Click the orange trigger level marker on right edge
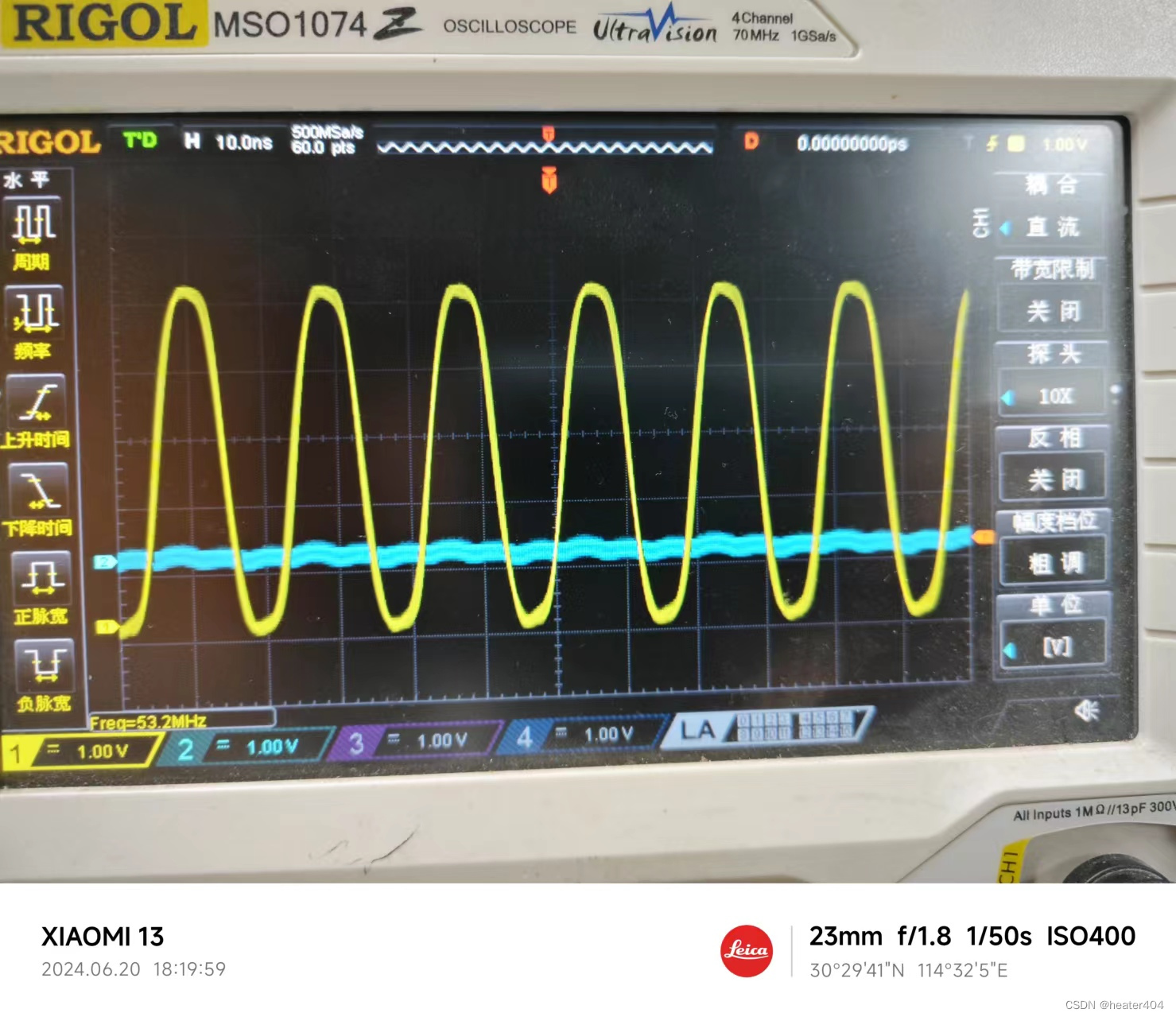The width and height of the screenshot is (1176, 1017). [984, 538]
